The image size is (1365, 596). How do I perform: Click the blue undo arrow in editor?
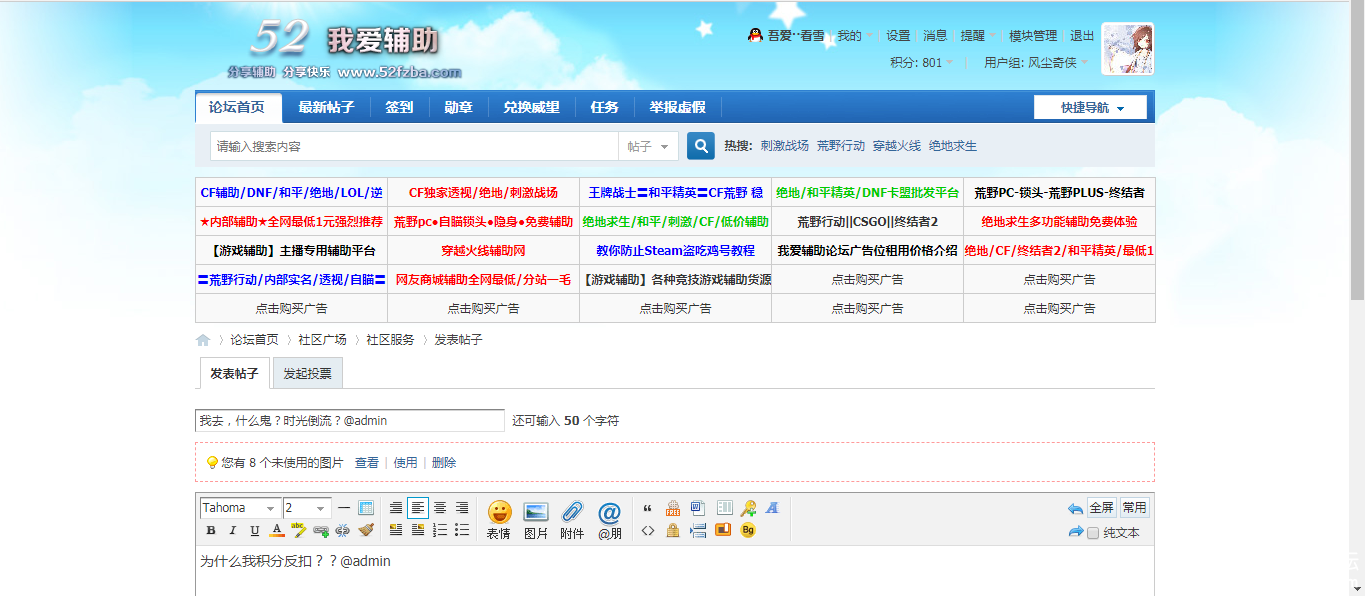pyautogui.click(x=1075, y=509)
